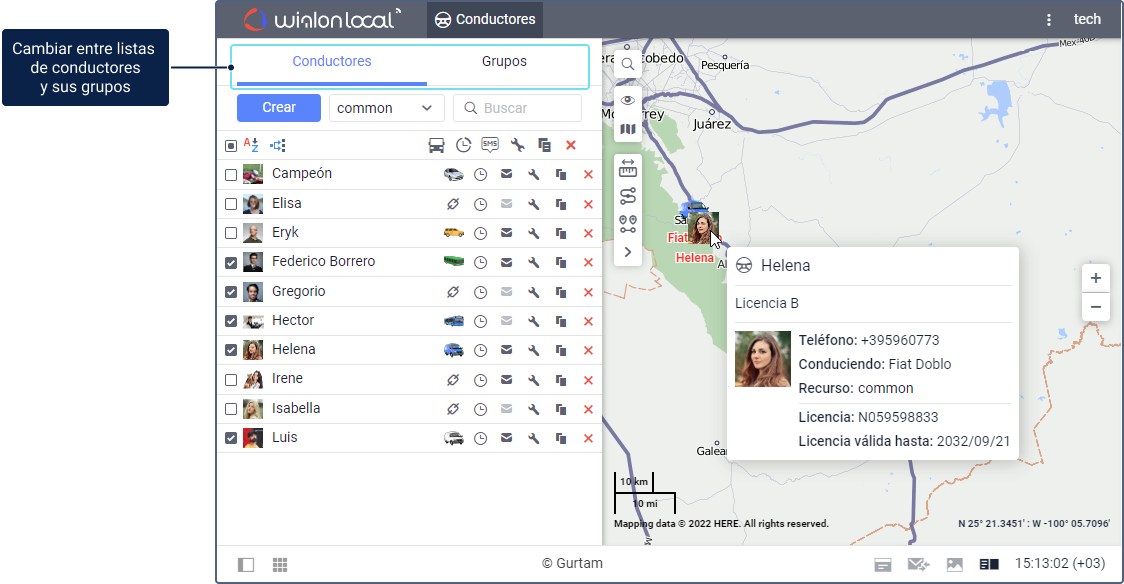Viewport: 1124px width, 584px height.
Task: Uncheck the Gregorio driver checkbox
Action: [x=231, y=292]
